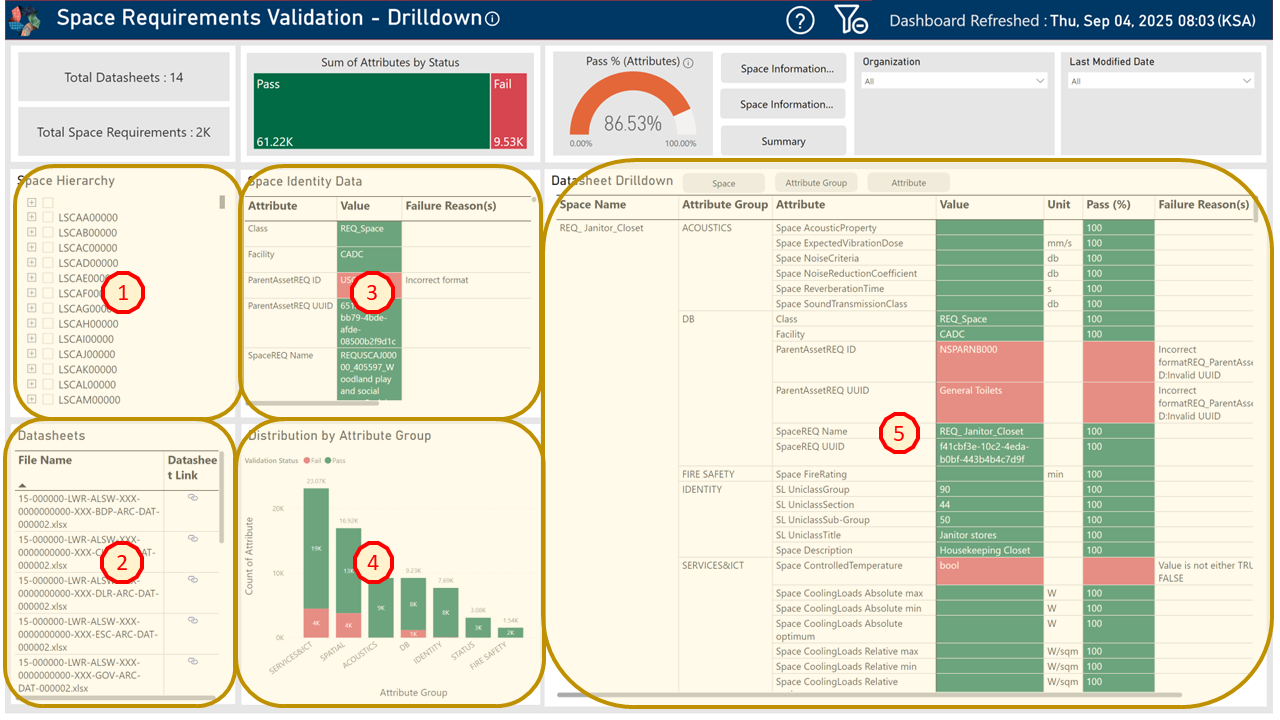Click the clear filters funnel icon
This screenshot has height=720, width=1280.
coord(851,20)
